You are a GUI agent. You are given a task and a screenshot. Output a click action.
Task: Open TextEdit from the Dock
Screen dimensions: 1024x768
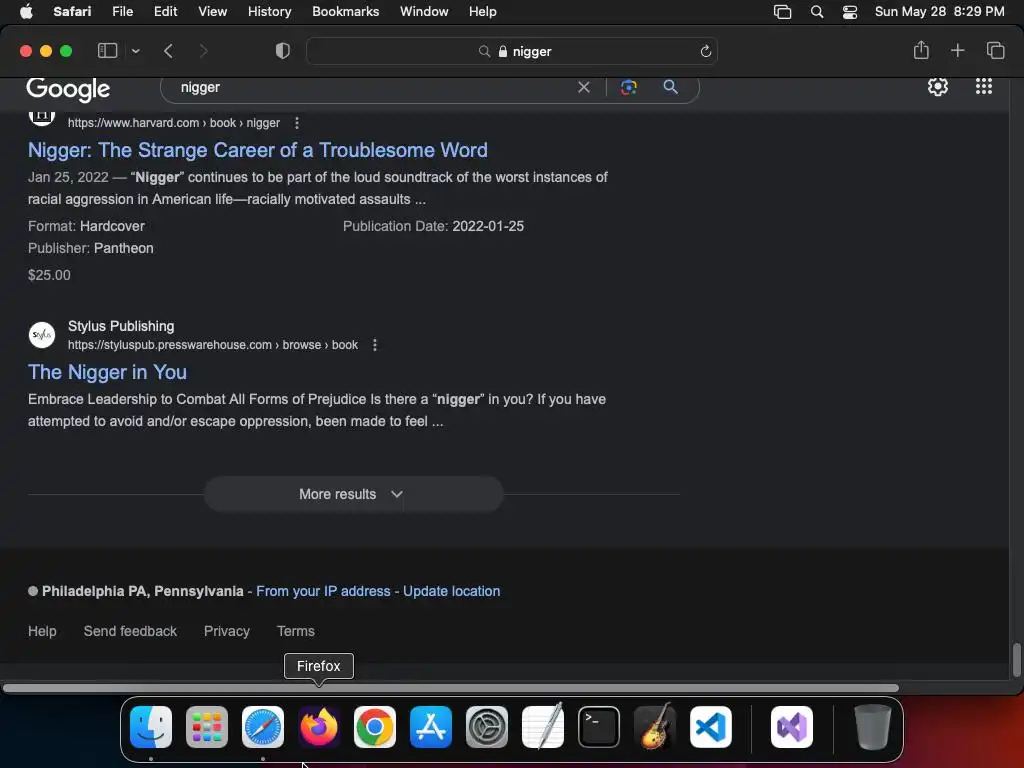click(543, 727)
